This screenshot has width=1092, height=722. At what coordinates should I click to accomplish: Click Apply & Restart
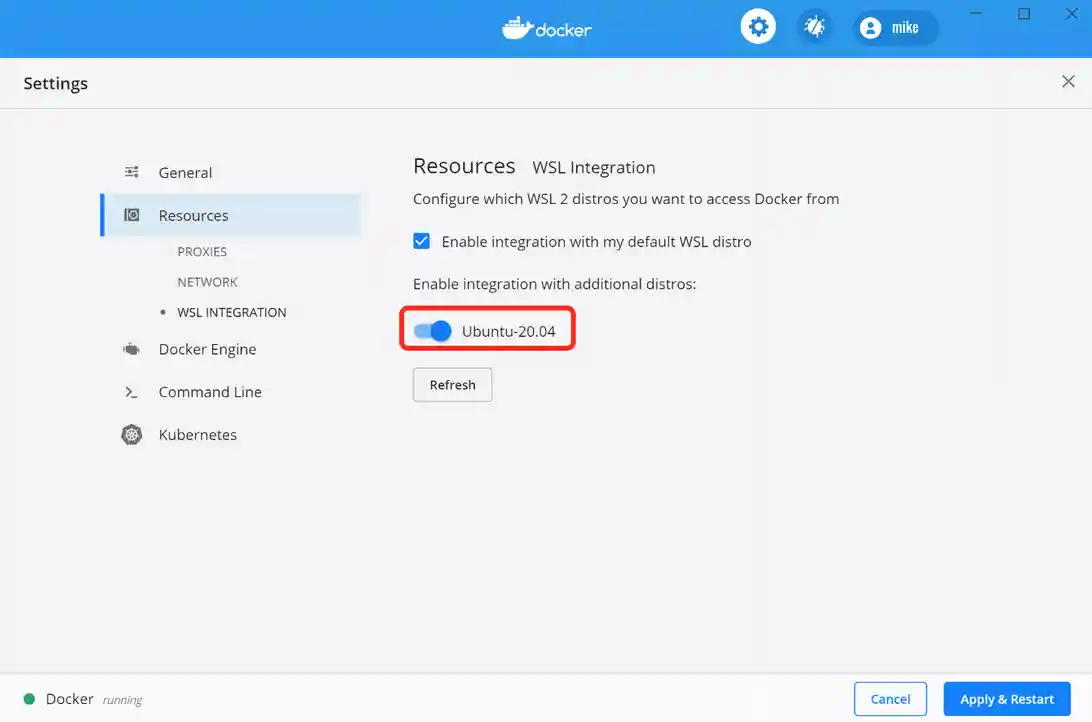1007,699
